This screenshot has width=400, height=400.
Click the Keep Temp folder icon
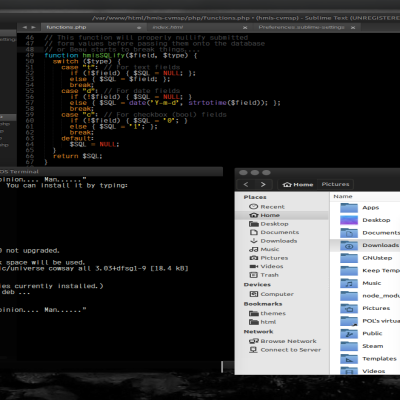tap(349, 270)
